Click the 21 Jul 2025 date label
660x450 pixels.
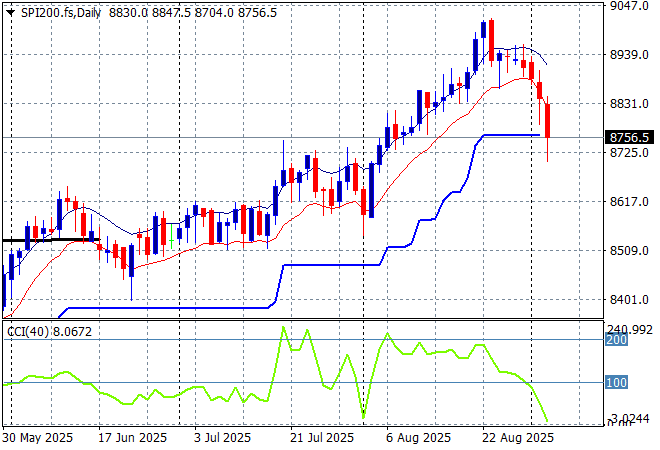(x=322, y=438)
